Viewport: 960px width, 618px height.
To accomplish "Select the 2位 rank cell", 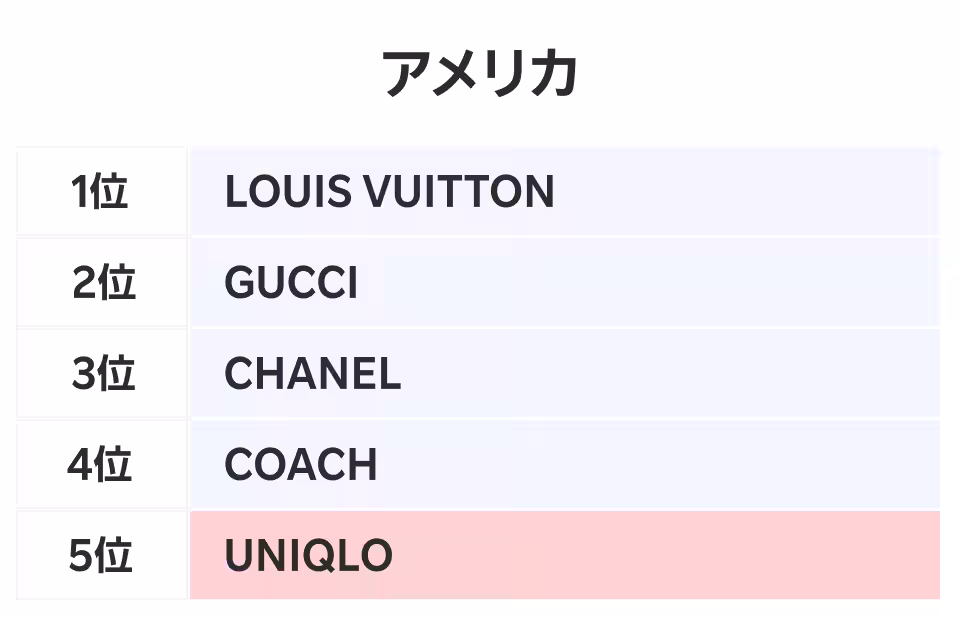I will pos(103,284).
